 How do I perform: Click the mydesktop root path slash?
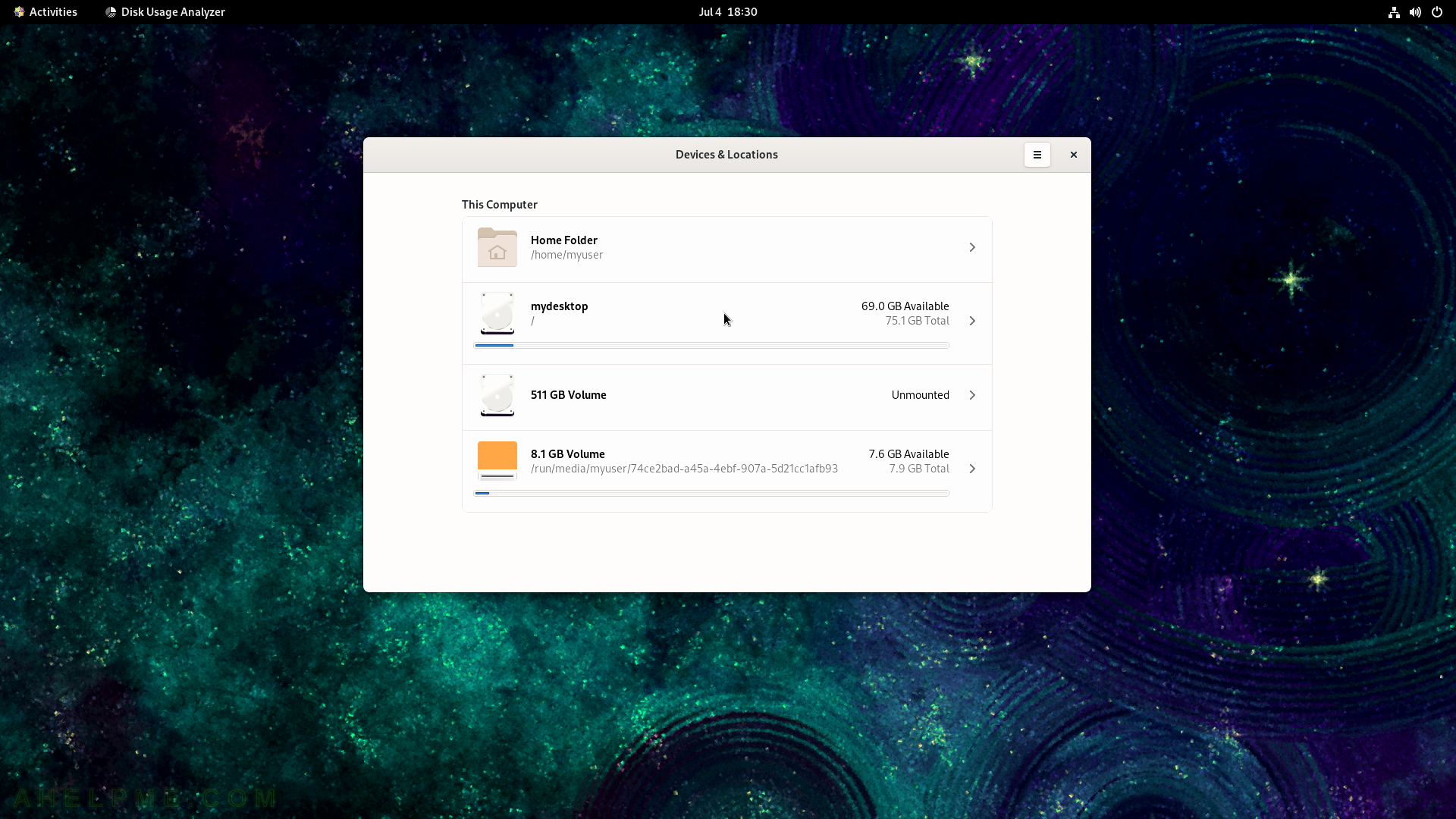533,321
